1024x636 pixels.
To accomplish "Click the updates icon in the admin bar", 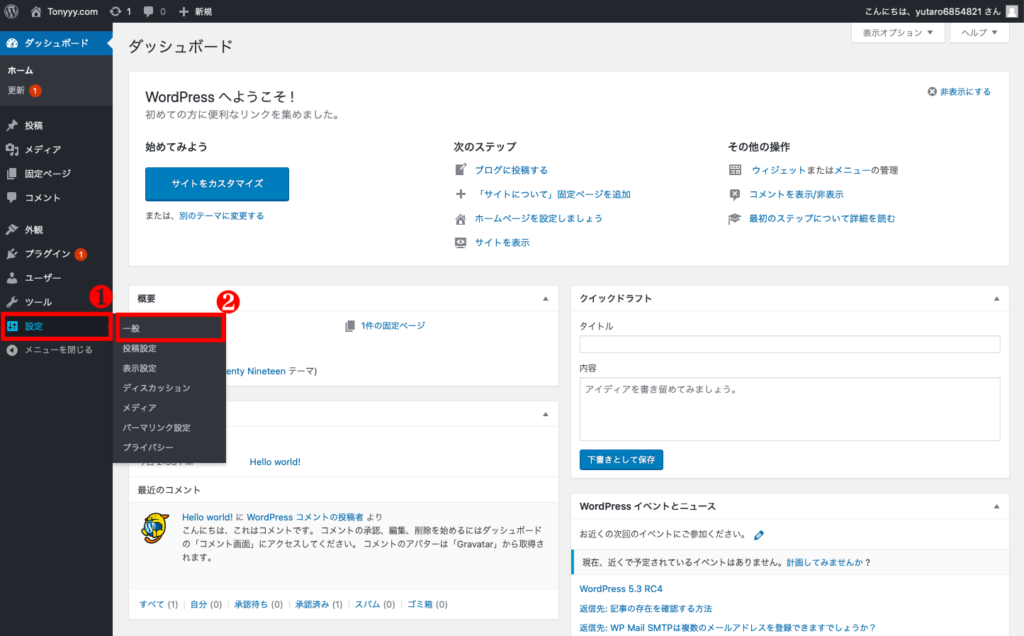I will pyautogui.click(x=116, y=11).
